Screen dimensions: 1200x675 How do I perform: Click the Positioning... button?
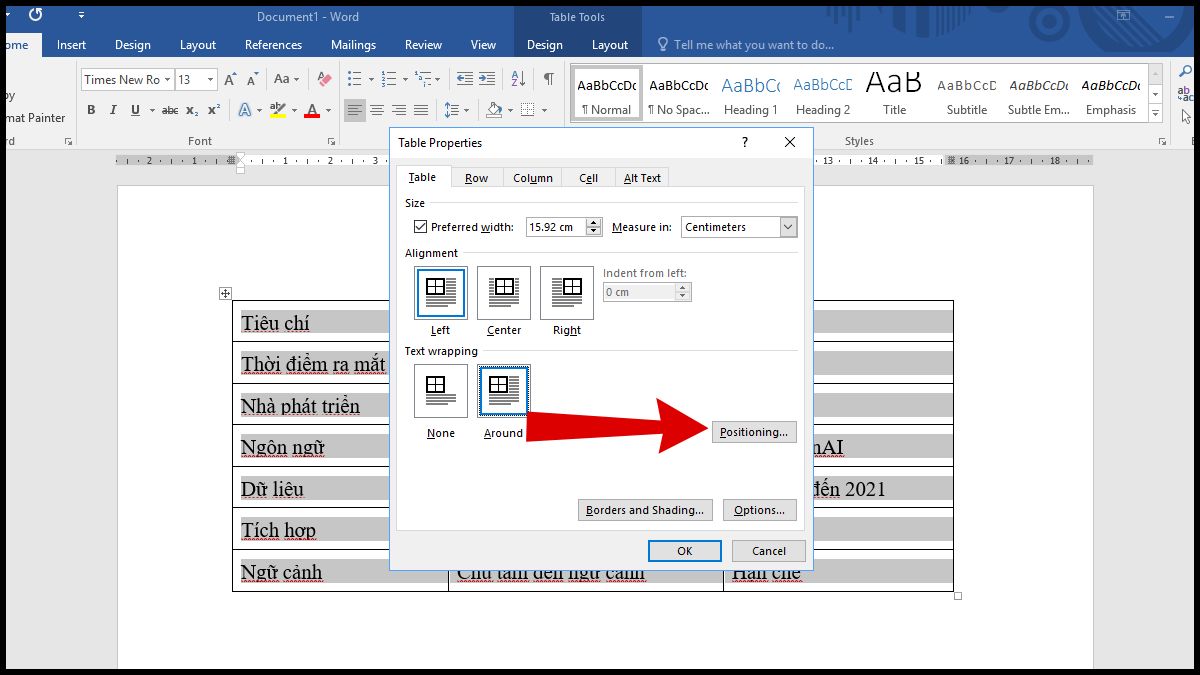(754, 432)
